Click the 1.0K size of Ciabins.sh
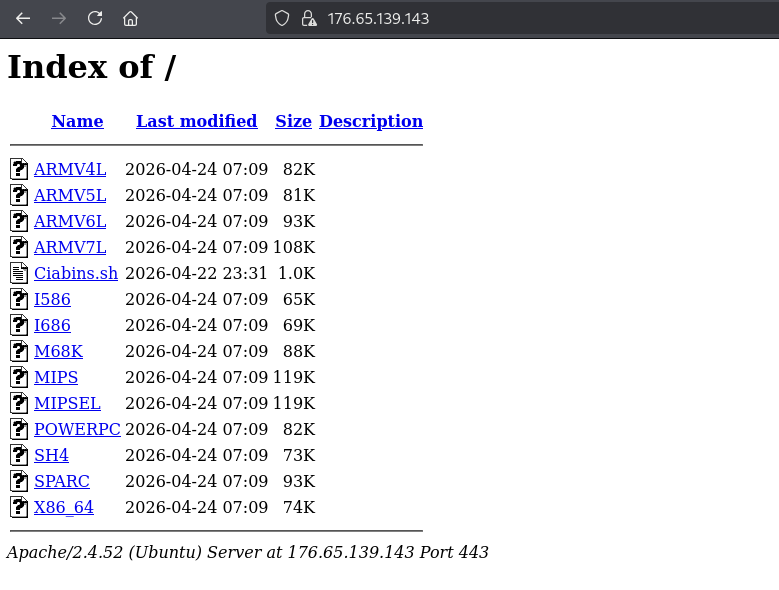The image size is (779, 590). coord(297,273)
